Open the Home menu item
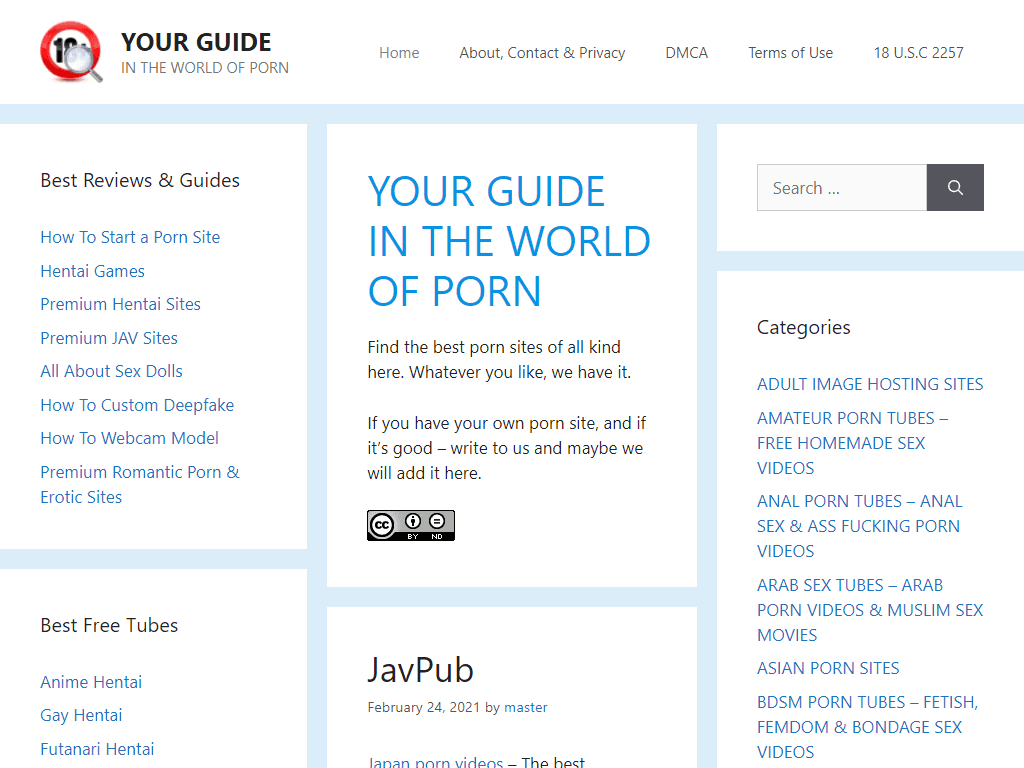 (399, 52)
